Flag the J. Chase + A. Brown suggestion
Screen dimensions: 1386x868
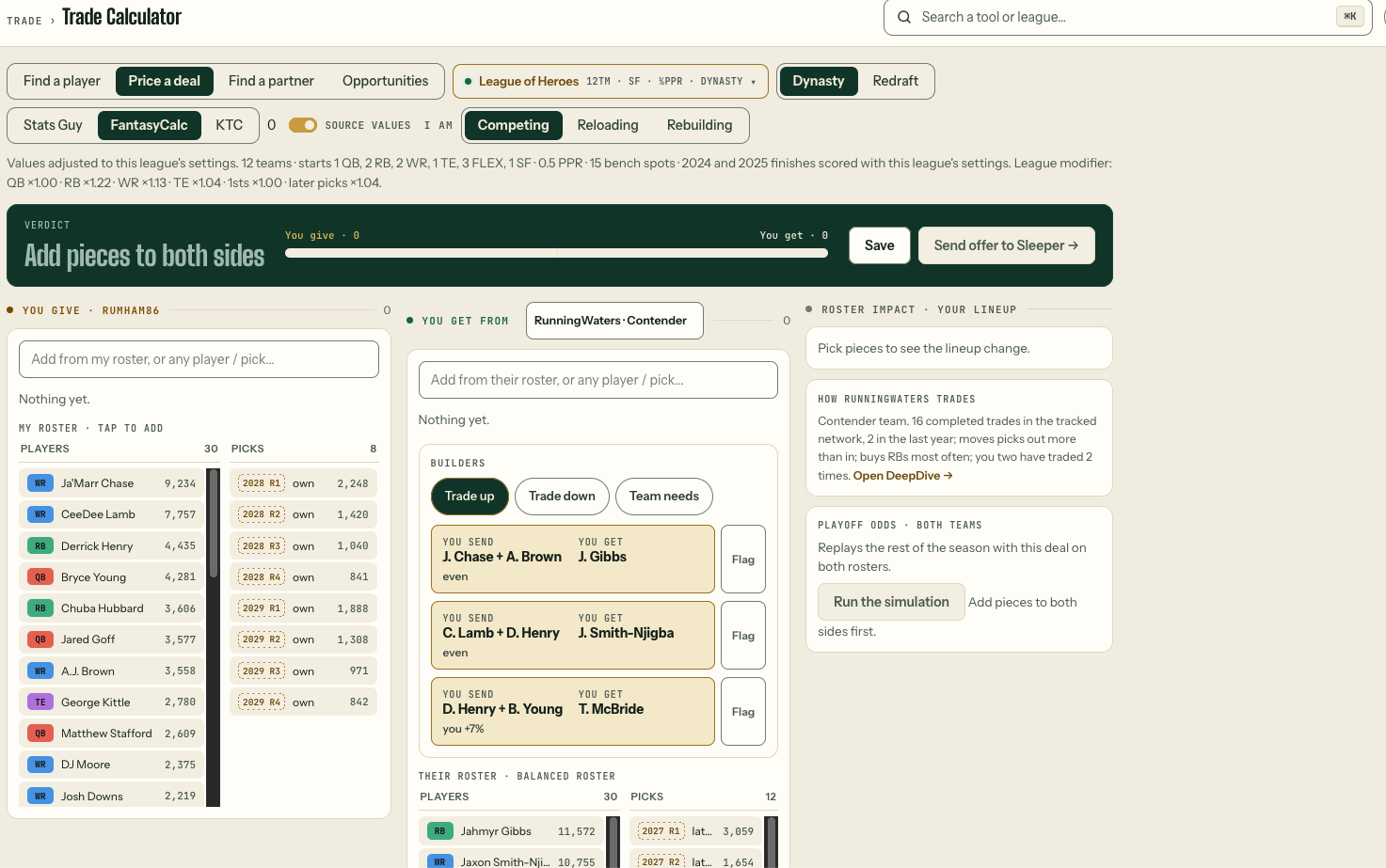click(743, 560)
